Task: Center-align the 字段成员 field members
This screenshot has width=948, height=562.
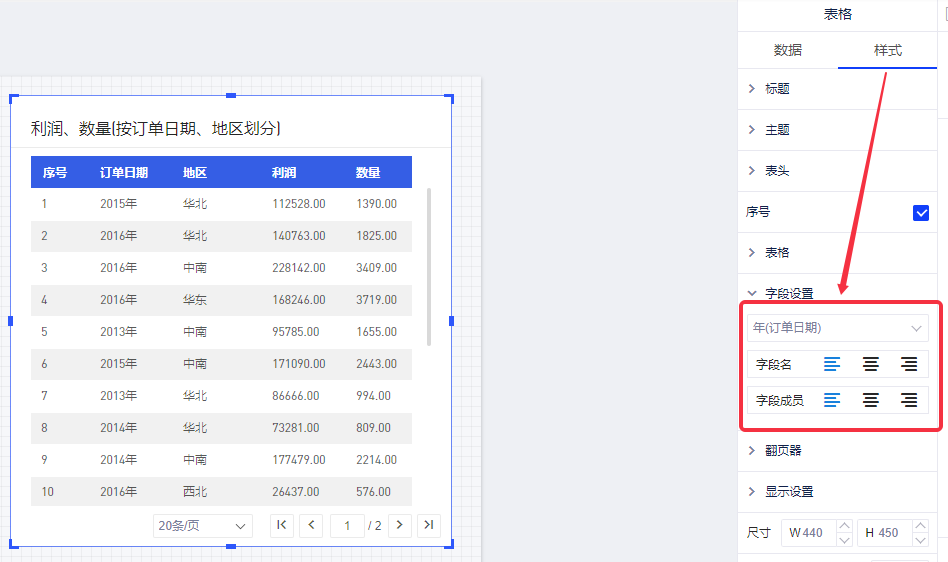Action: tap(871, 400)
